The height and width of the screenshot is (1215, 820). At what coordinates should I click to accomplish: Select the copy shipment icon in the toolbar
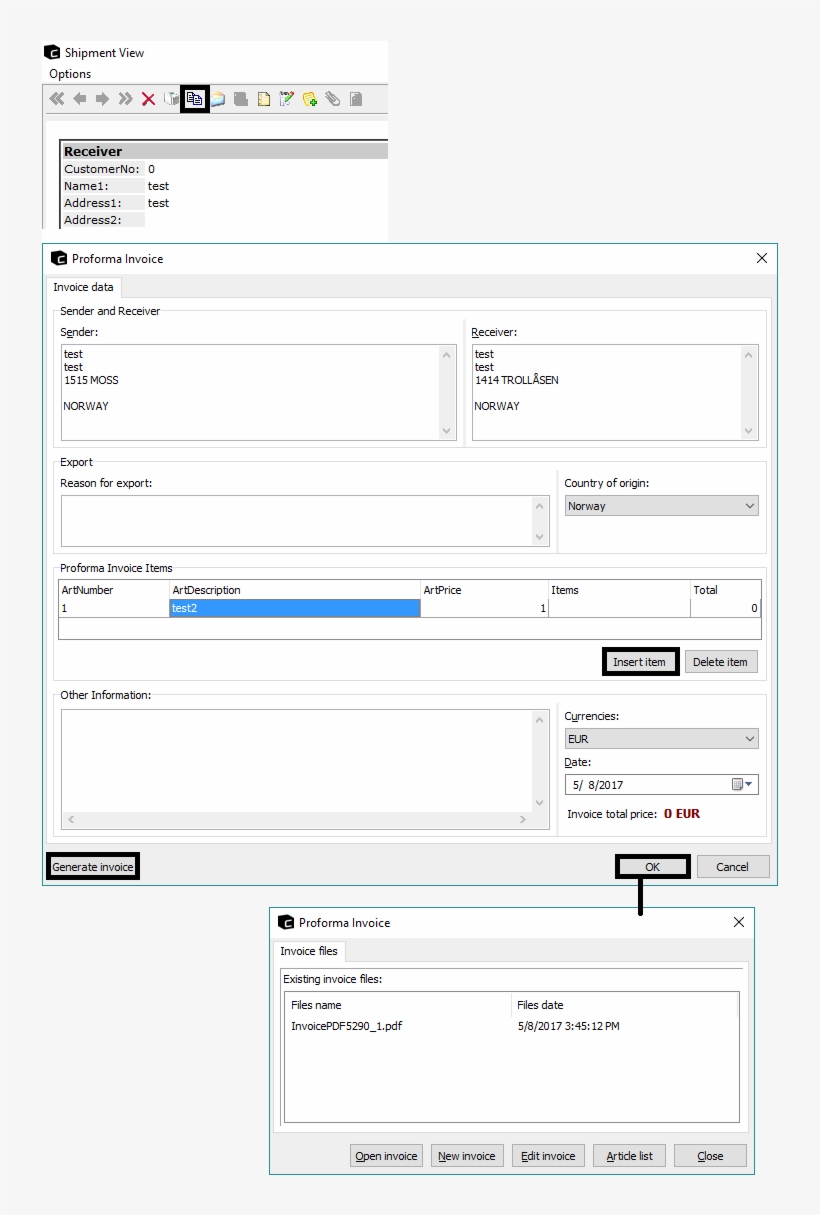pos(194,99)
